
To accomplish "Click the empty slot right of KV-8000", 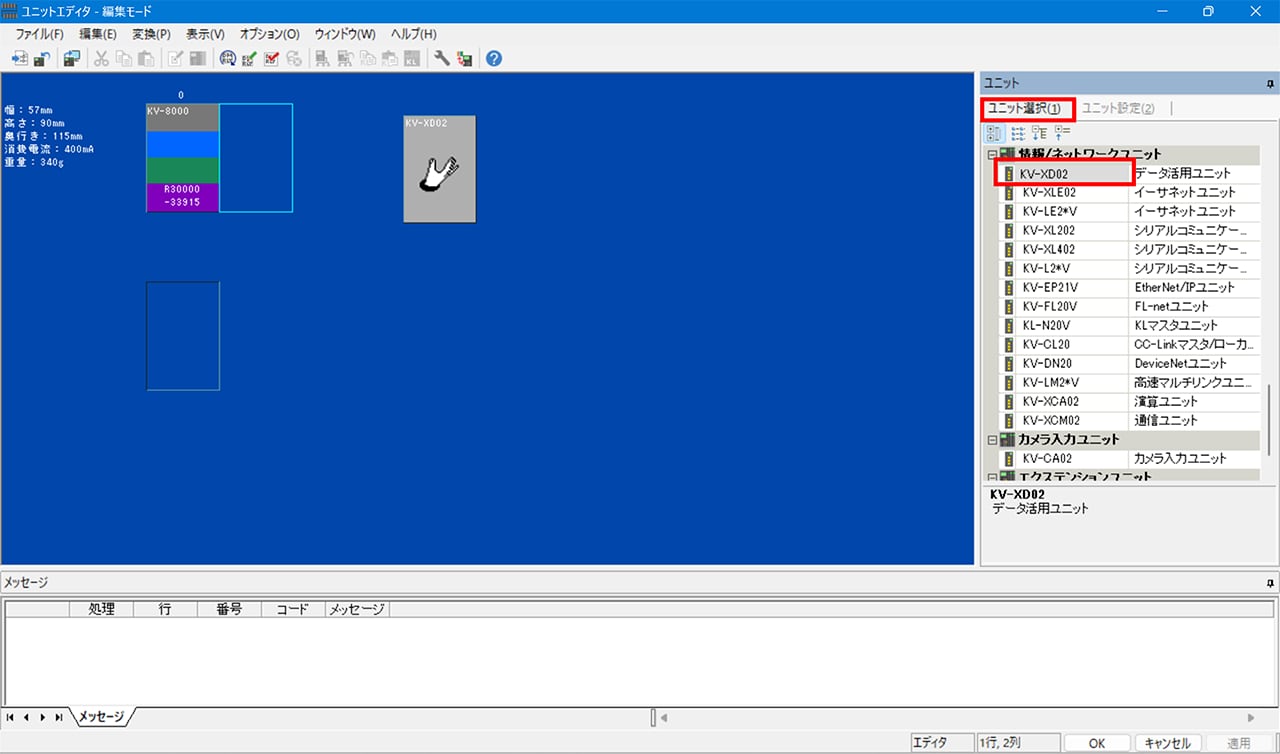I will (x=256, y=158).
